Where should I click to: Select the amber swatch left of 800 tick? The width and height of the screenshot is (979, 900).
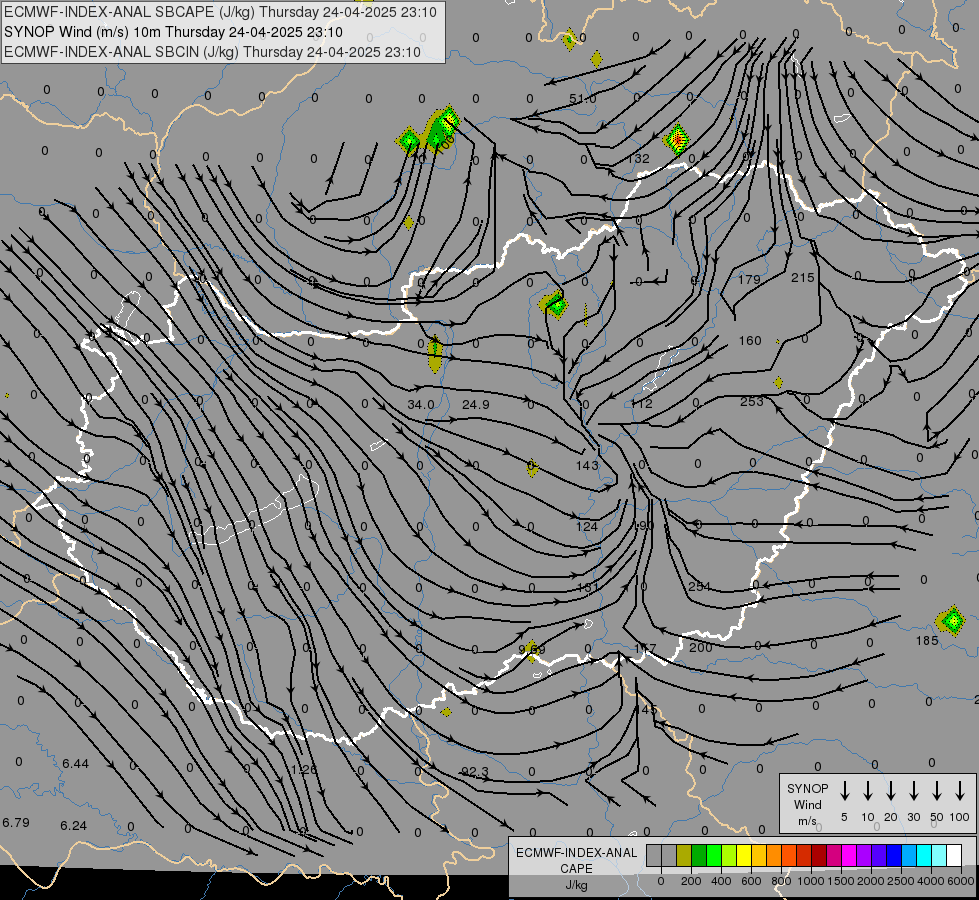(x=759, y=856)
